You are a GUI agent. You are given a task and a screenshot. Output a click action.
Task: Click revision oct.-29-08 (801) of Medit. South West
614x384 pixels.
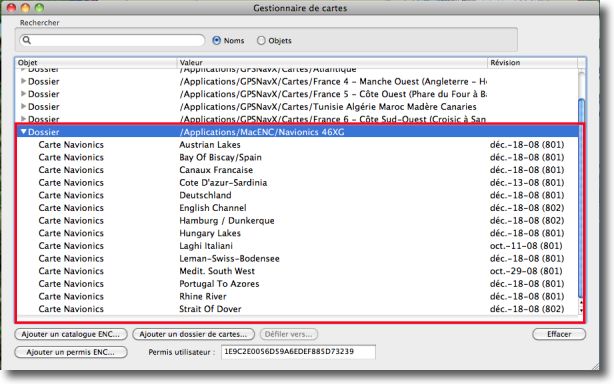tap(526, 271)
